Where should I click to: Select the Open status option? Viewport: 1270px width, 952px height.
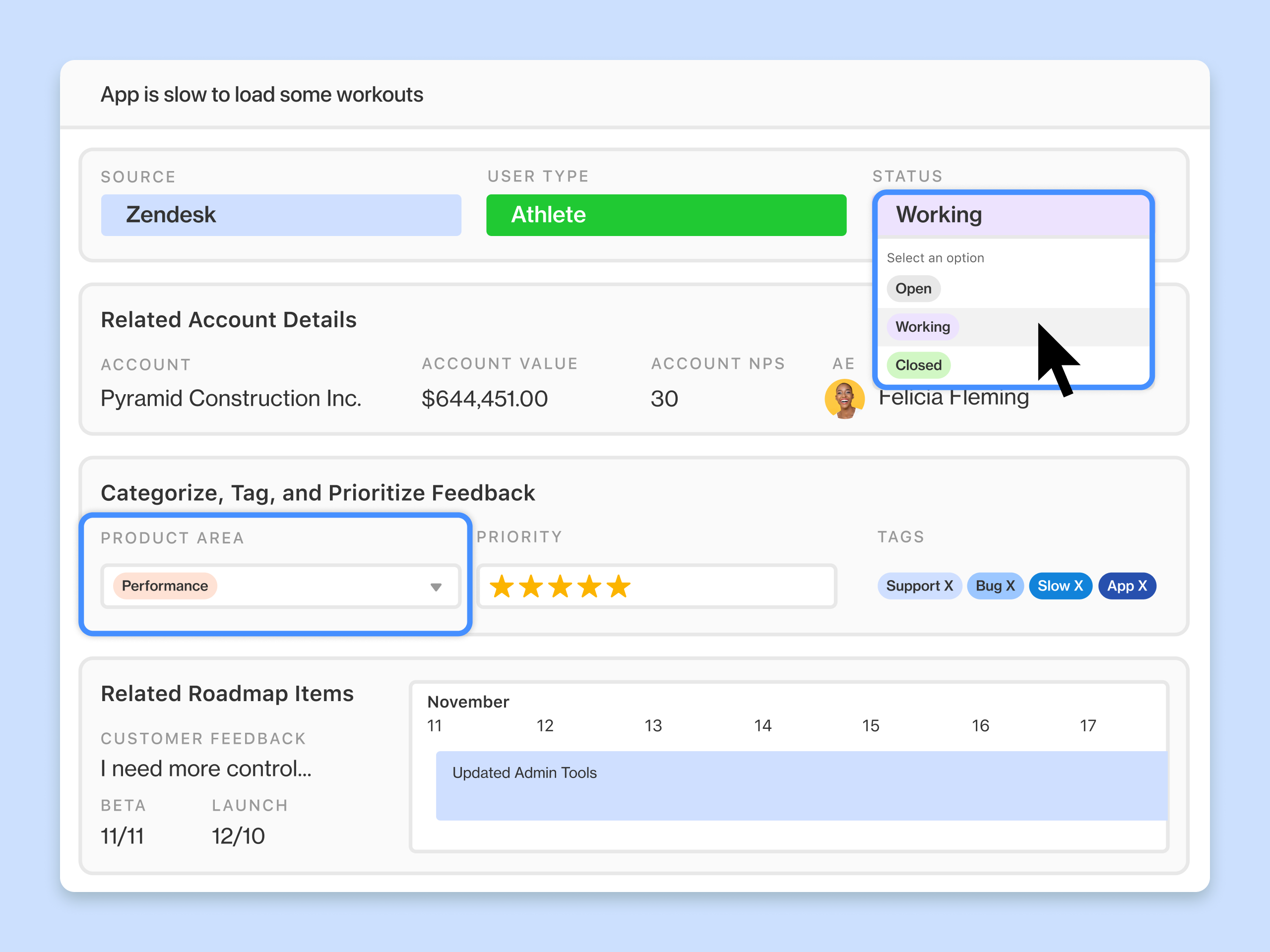[x=913, y=289]
